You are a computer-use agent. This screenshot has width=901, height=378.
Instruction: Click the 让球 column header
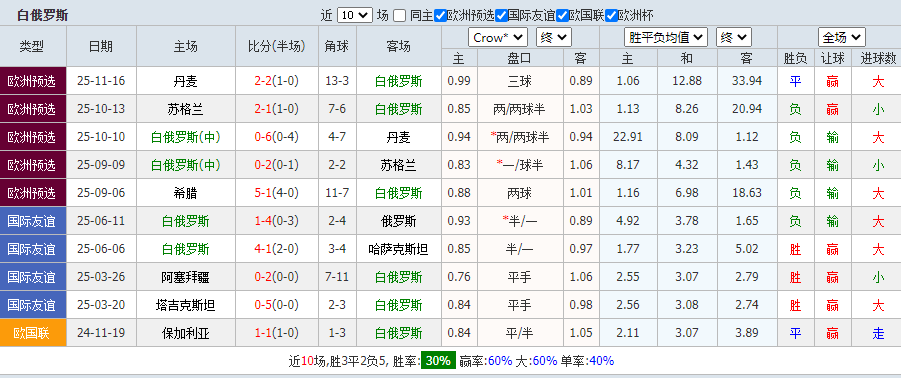click(832, 58)
